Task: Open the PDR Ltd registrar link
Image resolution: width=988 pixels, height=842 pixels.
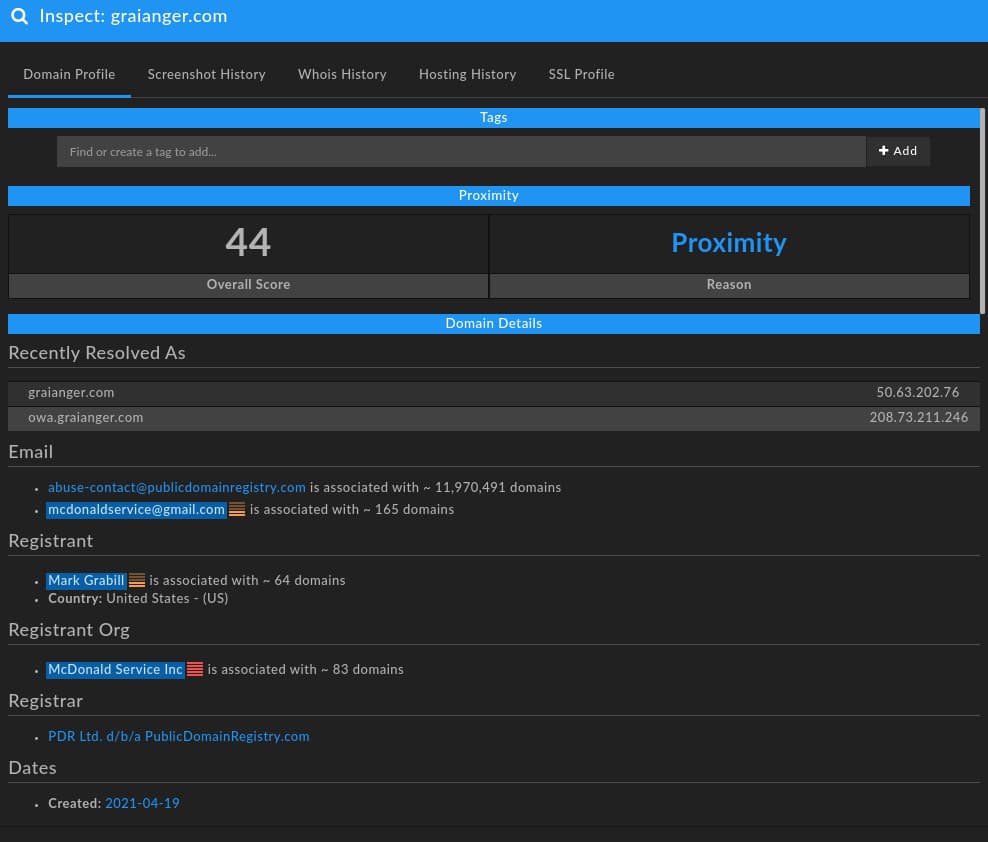Action: pyautogui.click(x=178, y=737)
